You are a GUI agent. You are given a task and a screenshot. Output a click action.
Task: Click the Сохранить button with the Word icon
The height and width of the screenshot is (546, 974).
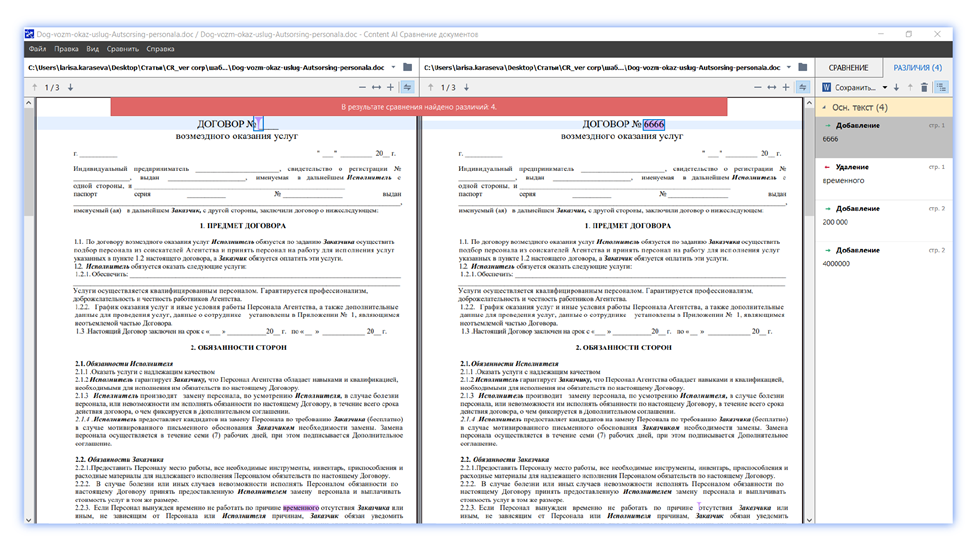tap(849, 88)
